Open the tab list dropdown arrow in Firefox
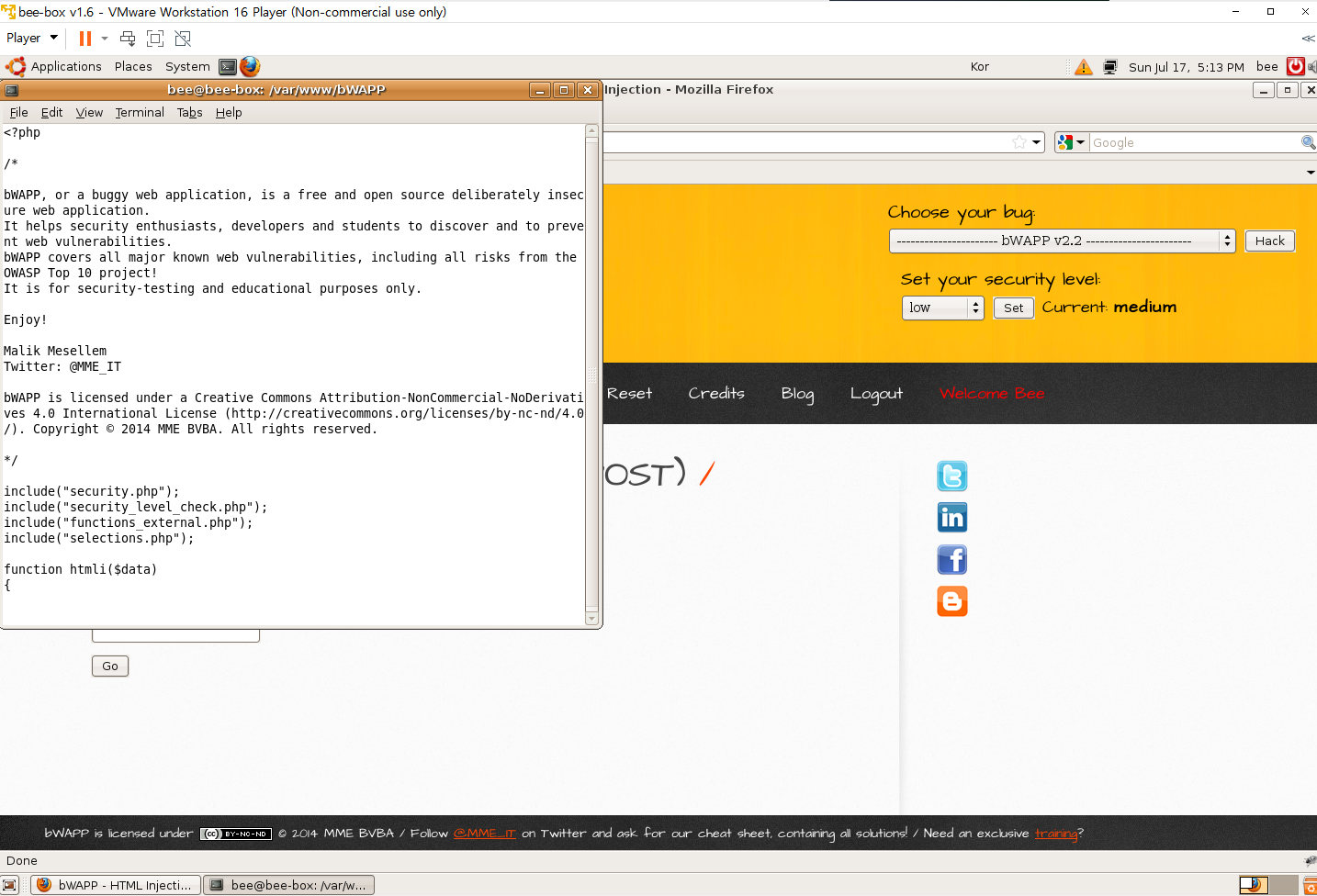 coord(1311,173)
